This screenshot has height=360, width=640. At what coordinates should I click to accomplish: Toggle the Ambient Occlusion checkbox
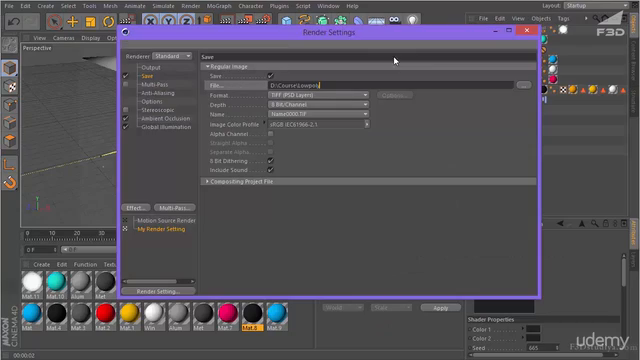pyautogui.click(x=126, y=118)
